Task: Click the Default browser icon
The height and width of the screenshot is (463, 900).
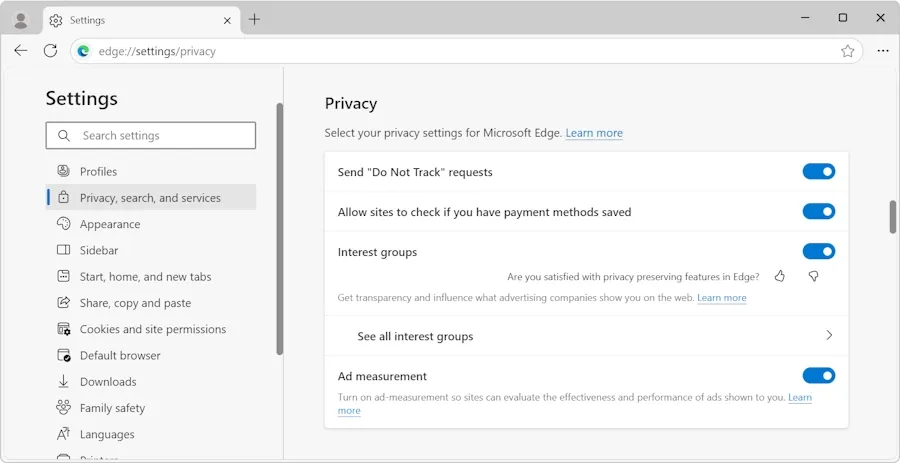Action: [x=64, y=356]
